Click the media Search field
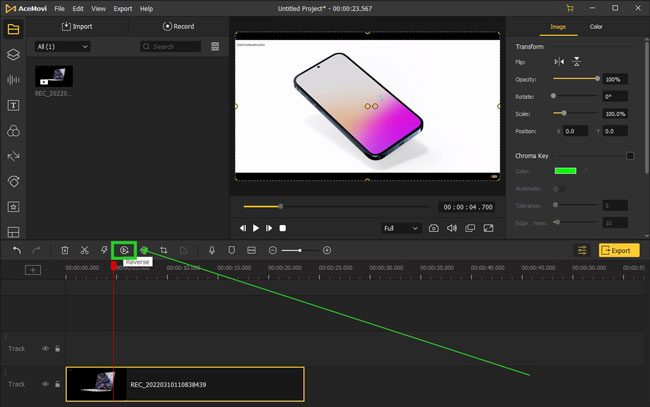Viewport: 650px width, 407px height. [171, 46]
